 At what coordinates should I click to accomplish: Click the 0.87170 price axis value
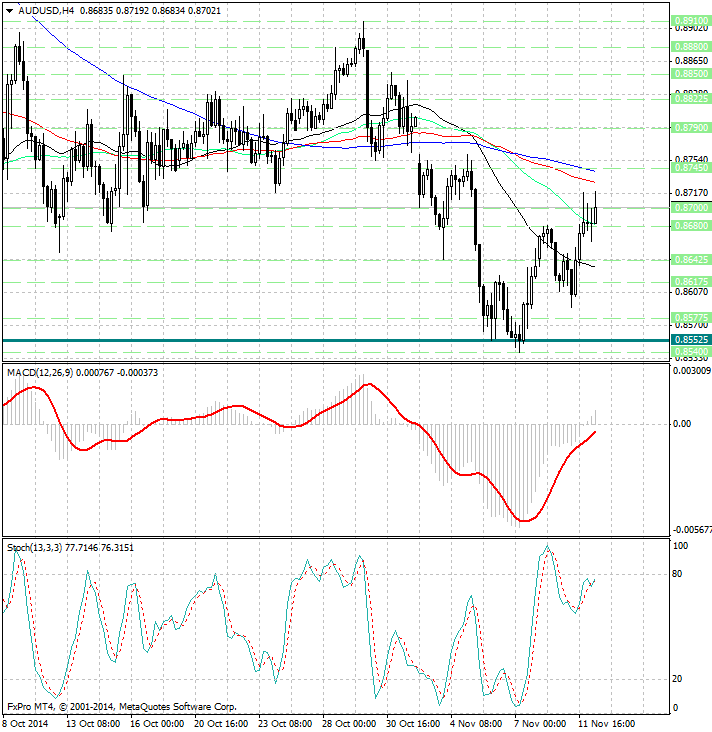691,193
